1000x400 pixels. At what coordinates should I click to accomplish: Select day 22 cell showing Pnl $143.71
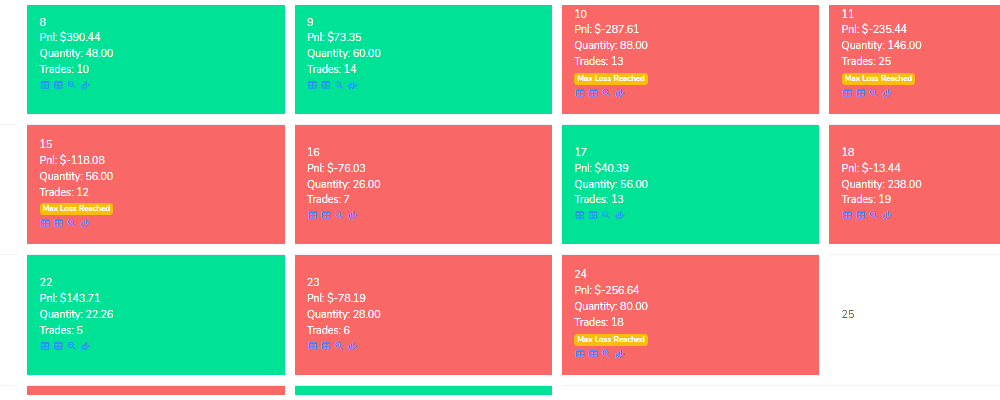(156, 315)
